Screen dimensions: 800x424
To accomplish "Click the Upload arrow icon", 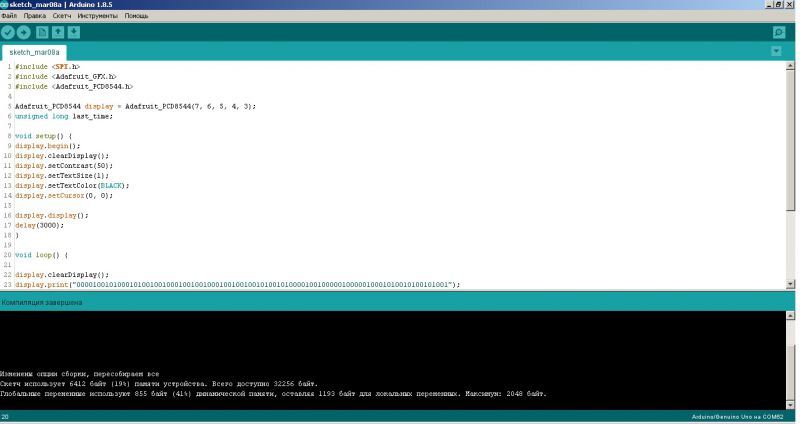I will pyautogui.click(x=23, y=33).
